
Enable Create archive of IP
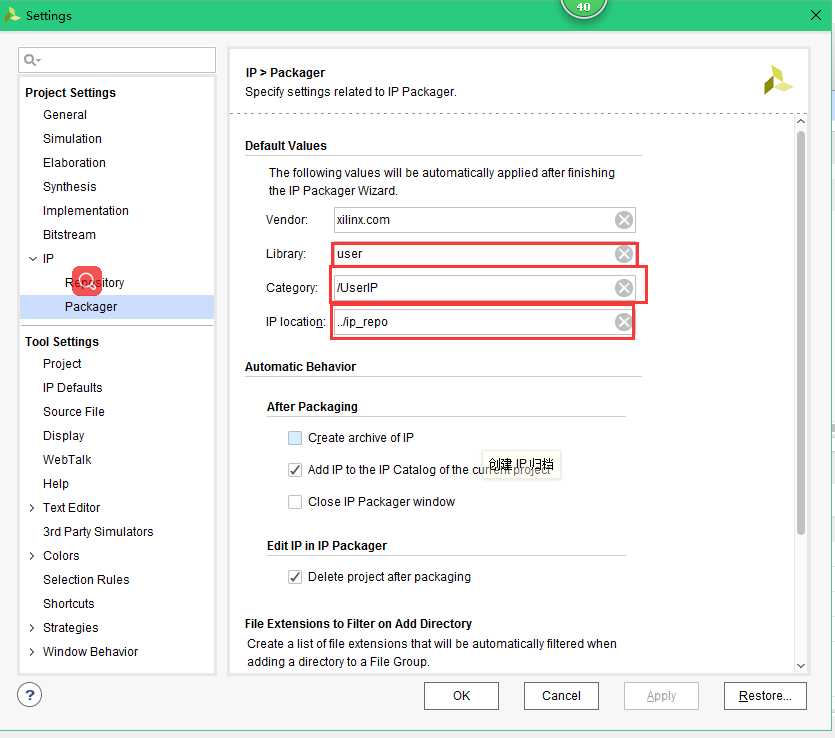[294, 438]
